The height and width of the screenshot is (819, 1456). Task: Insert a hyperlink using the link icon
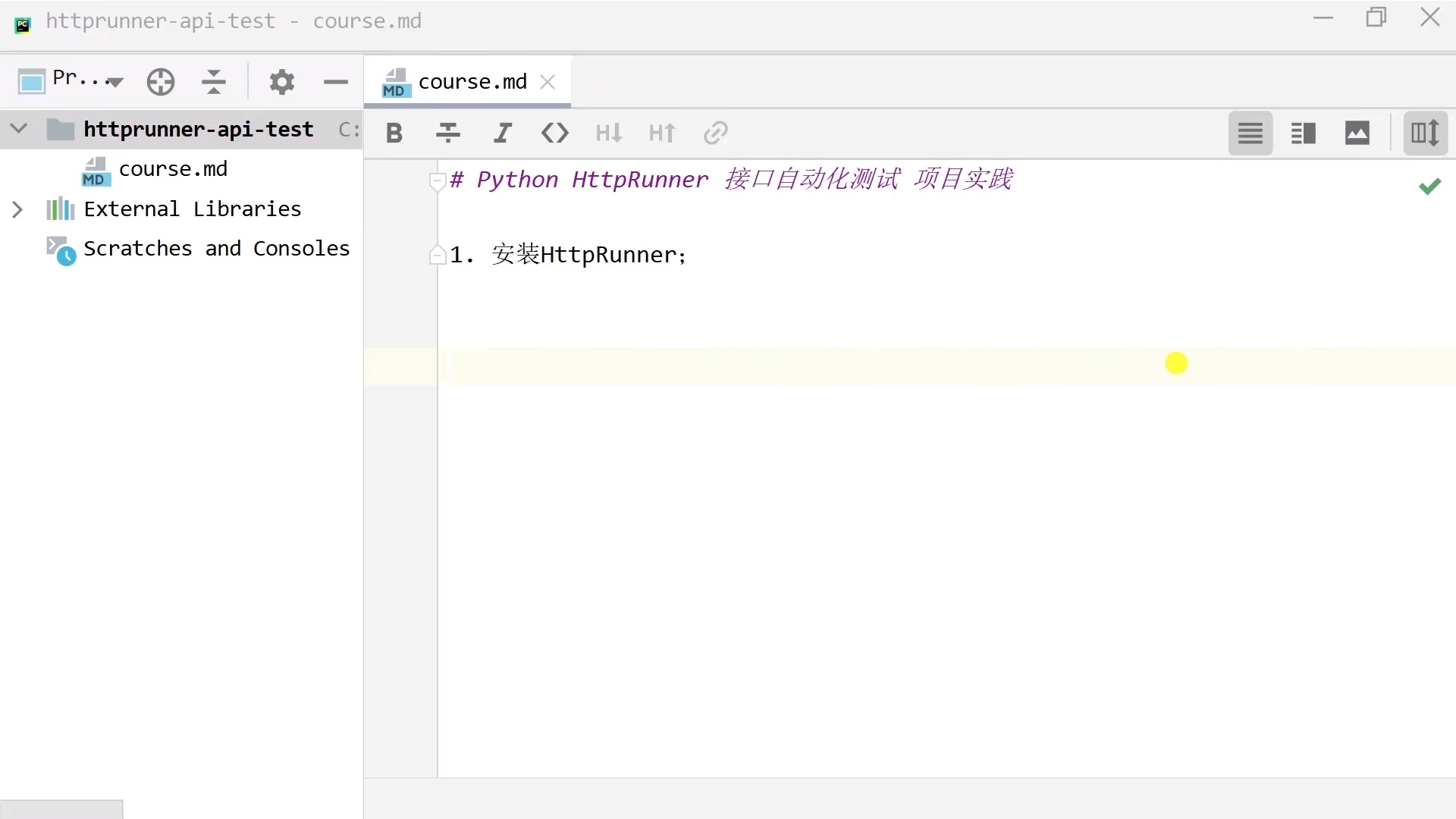(x=715, y=133)
